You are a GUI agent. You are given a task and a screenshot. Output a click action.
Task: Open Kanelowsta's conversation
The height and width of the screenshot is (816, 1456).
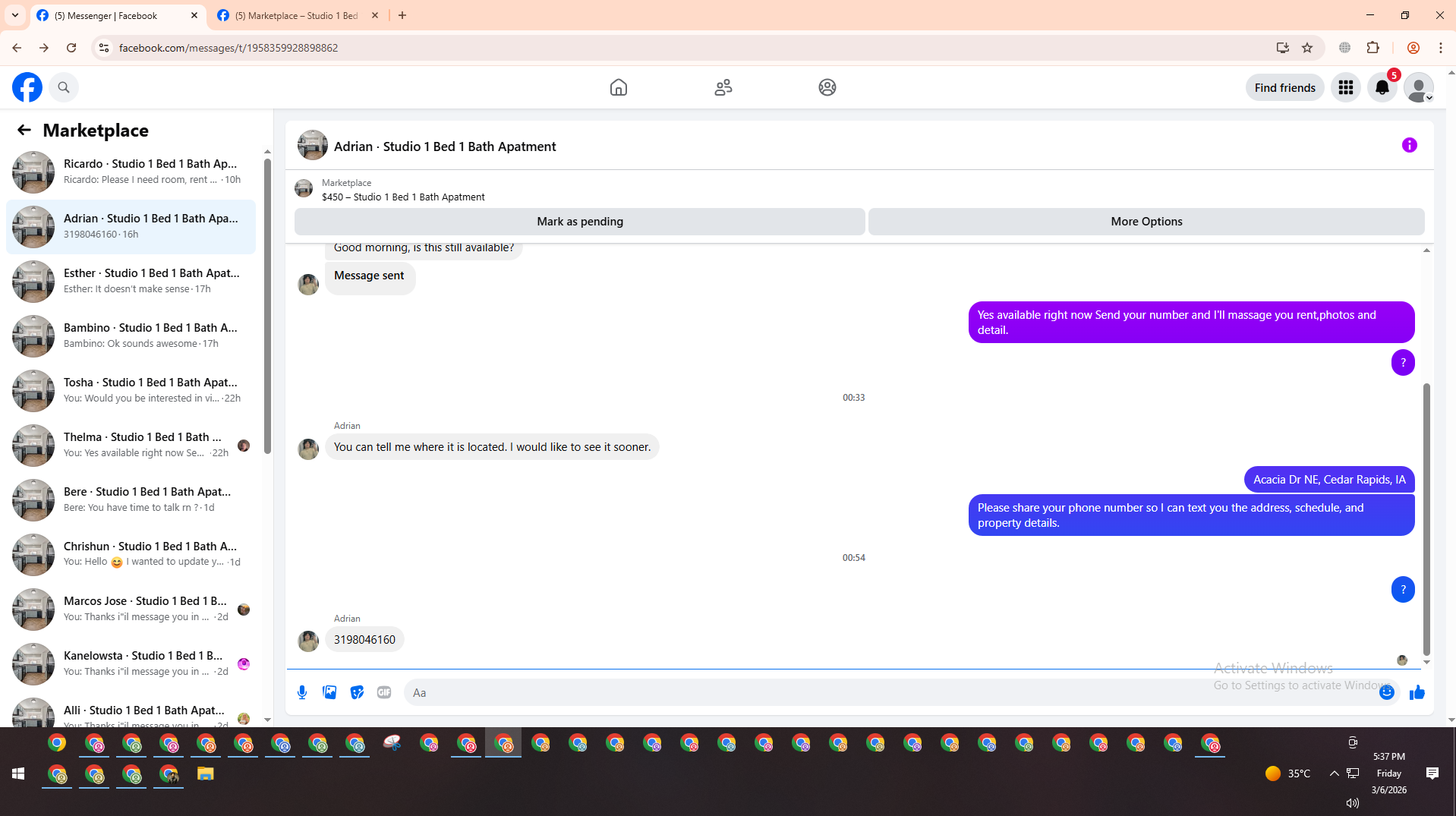(131, 663)
